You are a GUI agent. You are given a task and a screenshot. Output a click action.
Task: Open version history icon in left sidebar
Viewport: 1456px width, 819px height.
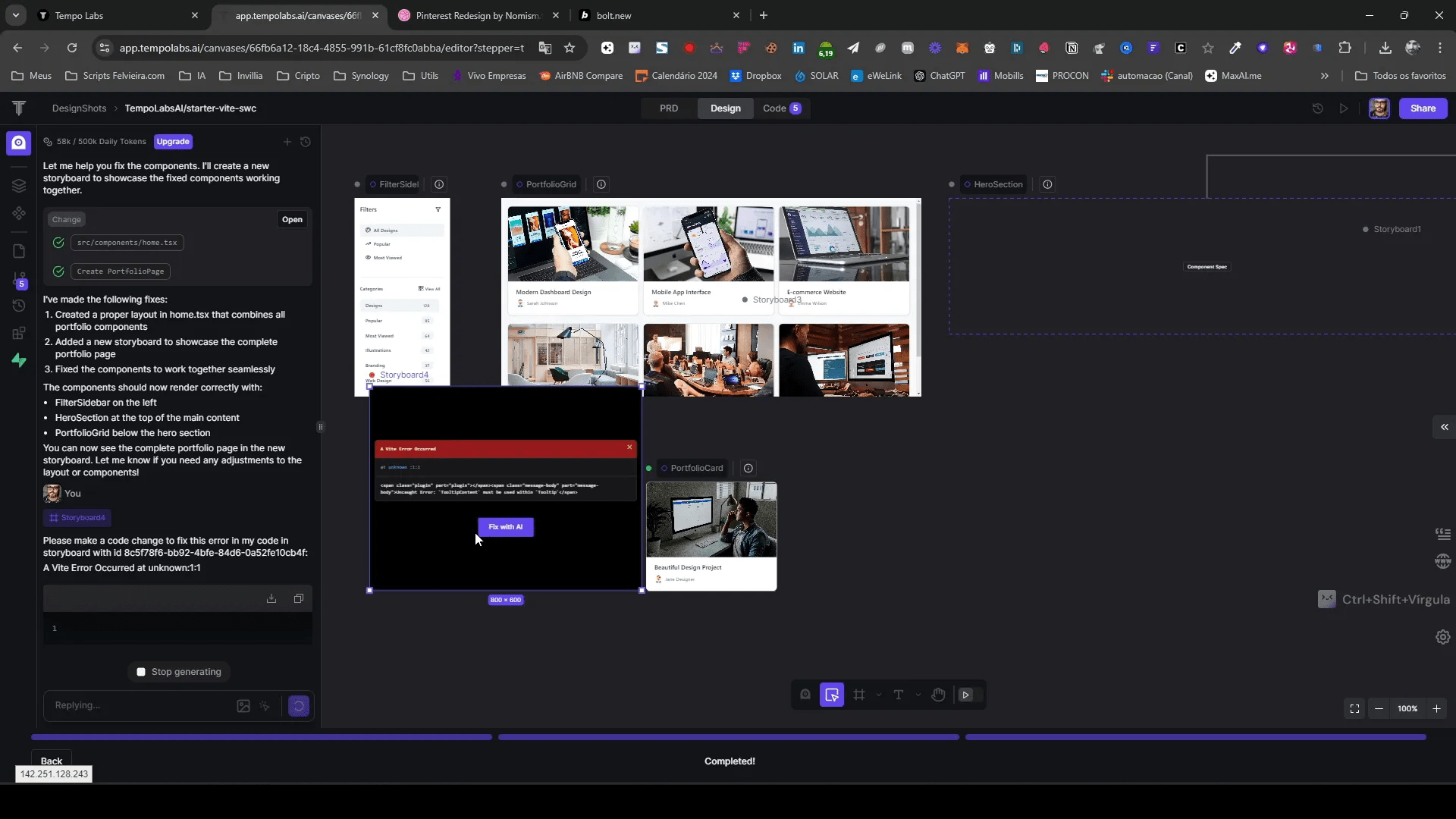(x=19, y=306)
